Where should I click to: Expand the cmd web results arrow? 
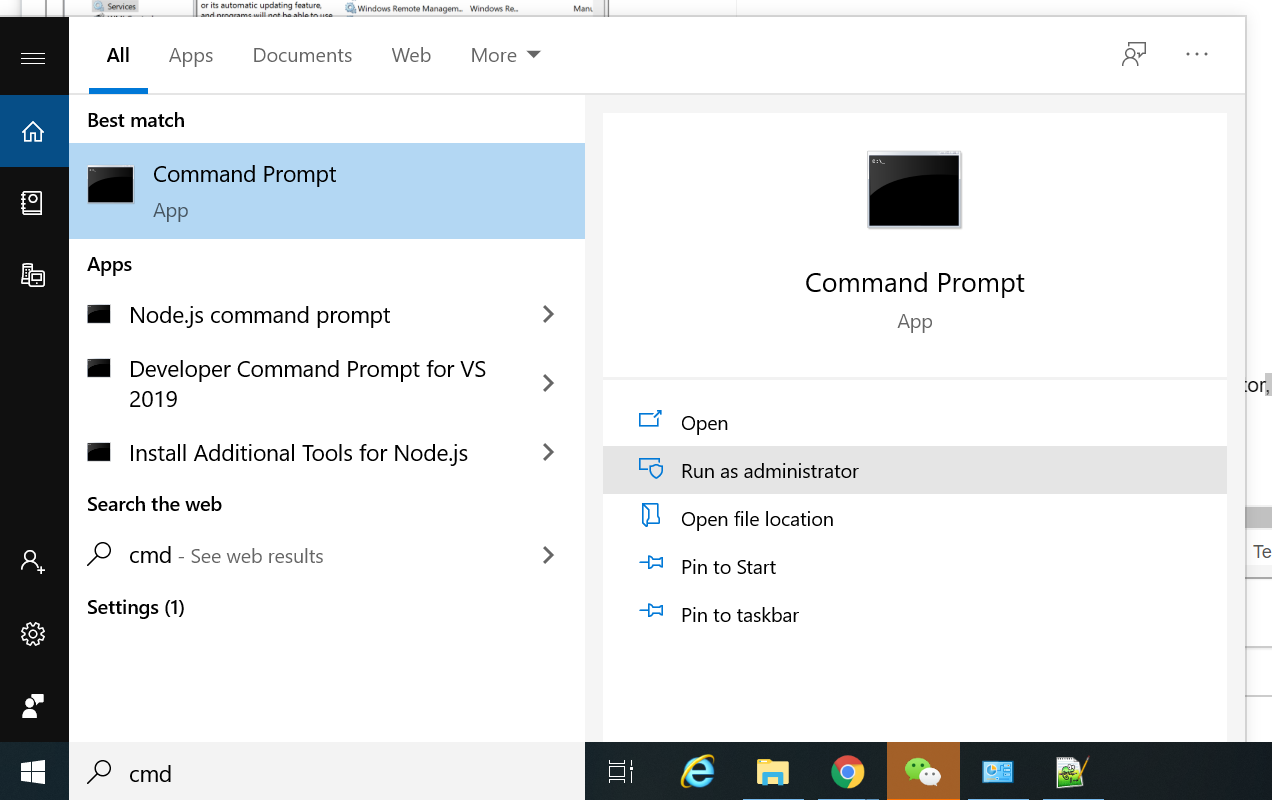point(548,555)
